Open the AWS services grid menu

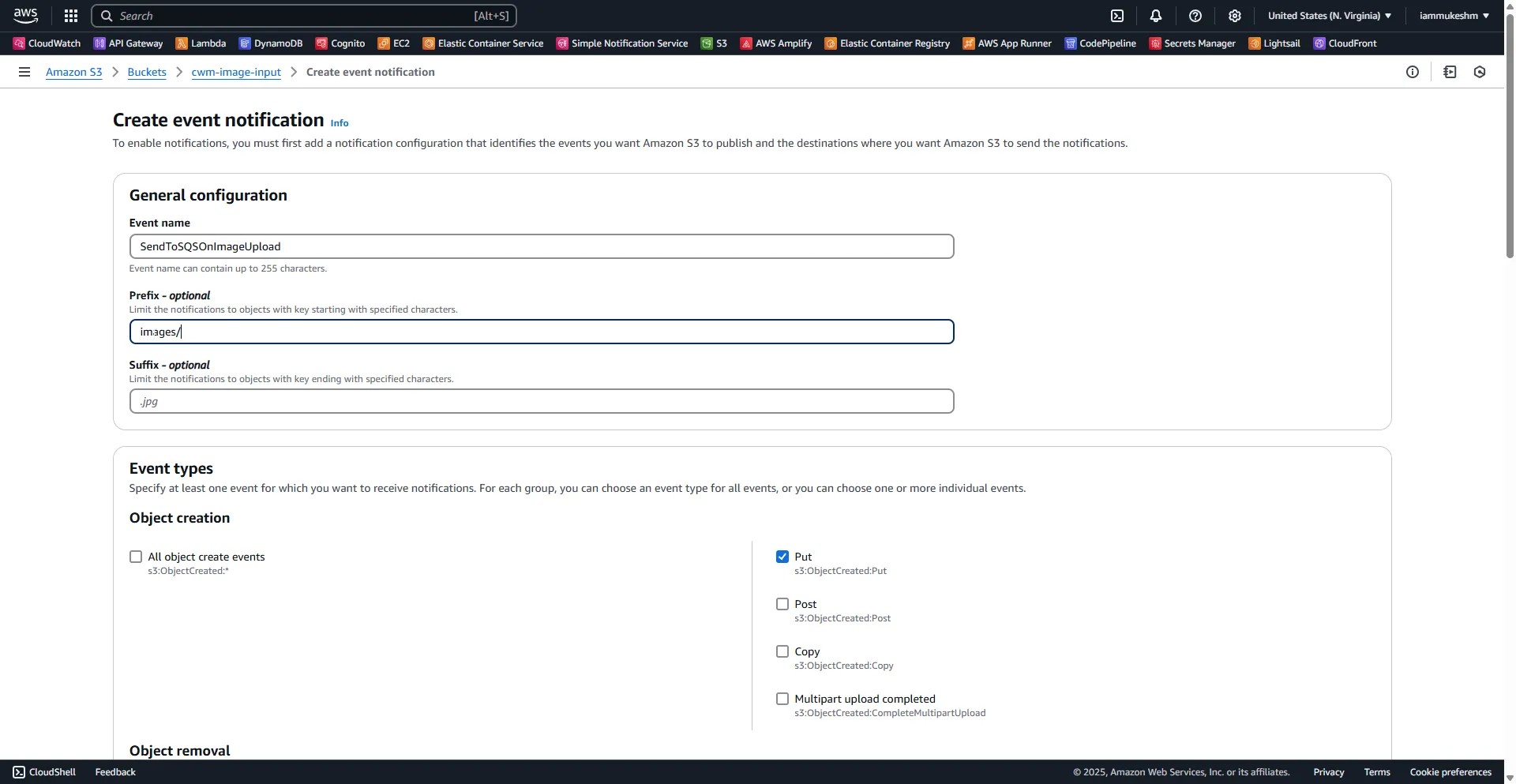coord(70,16)
